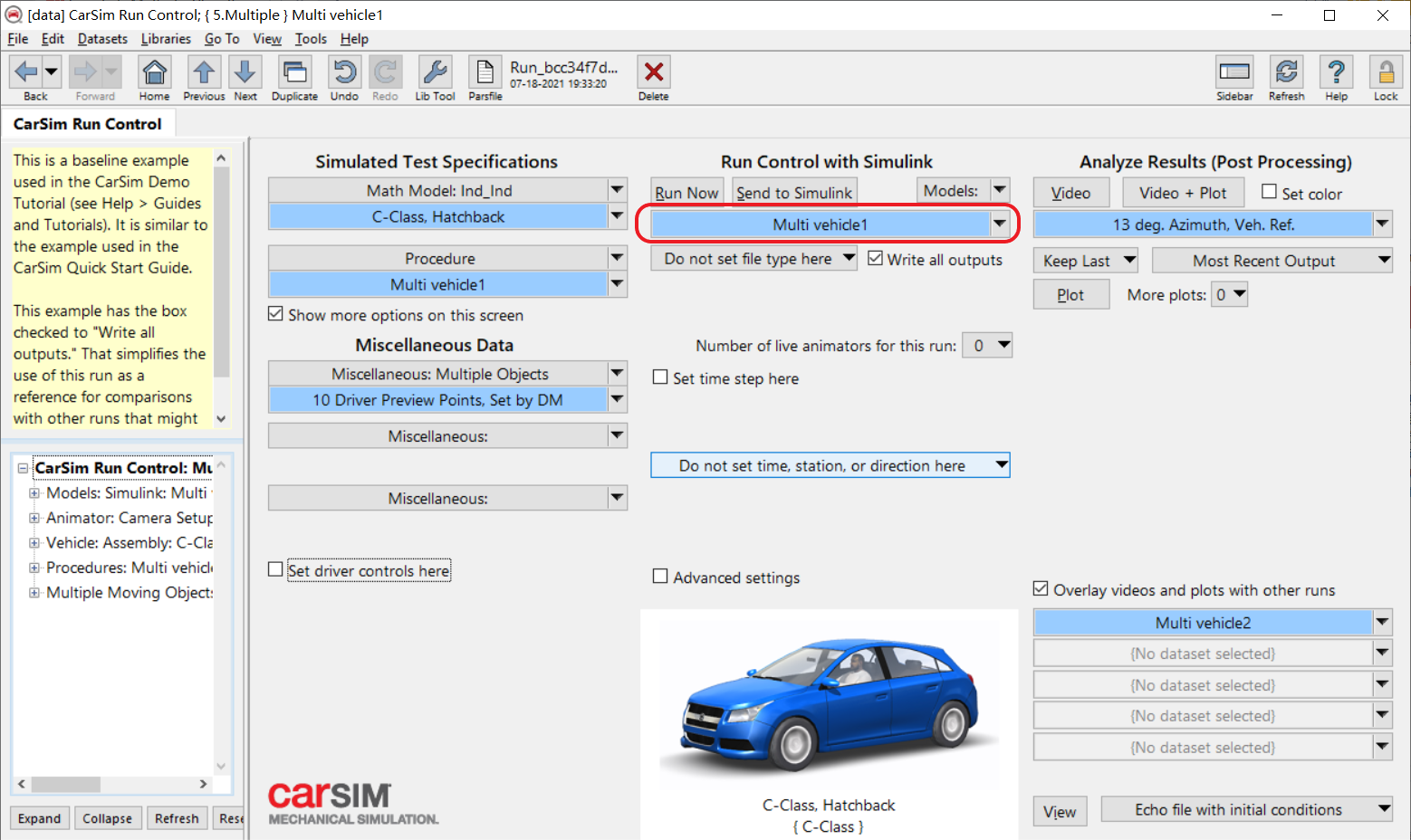Open the Back history dropdown arrow
This screenshot has width=1411, height=840.
coord(51,71)
